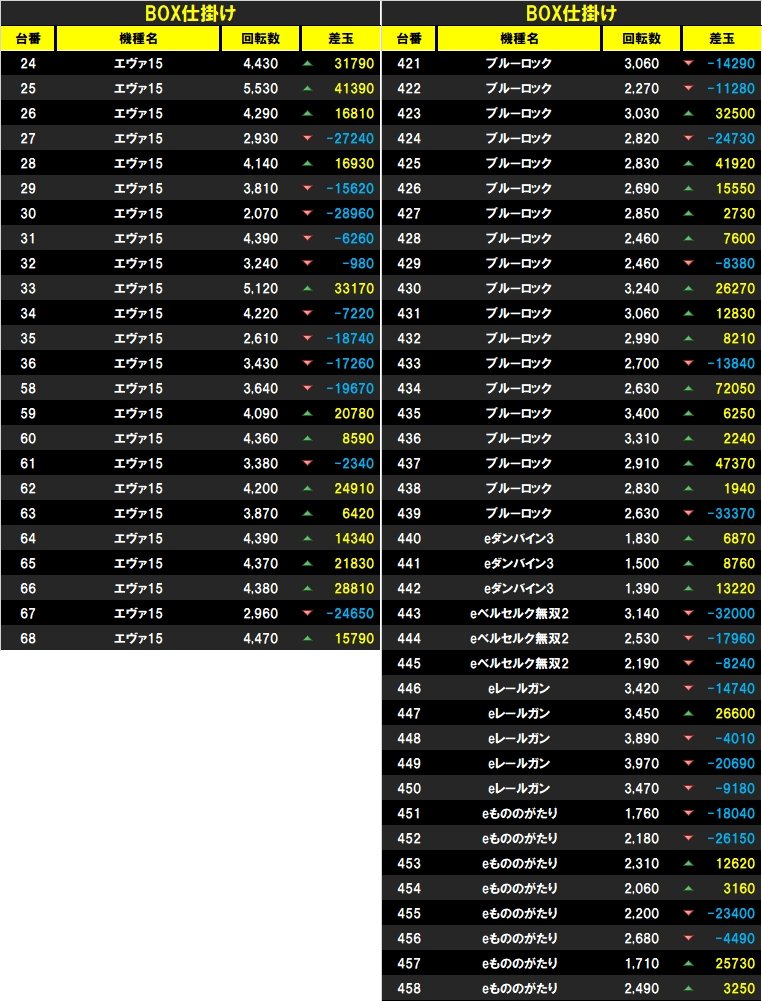Click the red down arrow in machine 421's row

click(x=688, y=64)
